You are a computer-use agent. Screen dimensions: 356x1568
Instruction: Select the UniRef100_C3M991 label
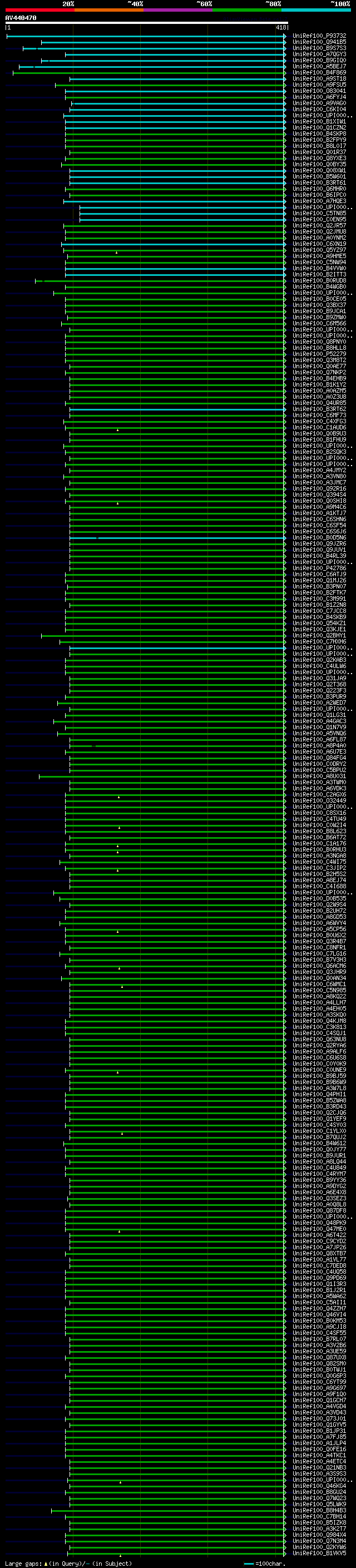(x=319, y=599)
